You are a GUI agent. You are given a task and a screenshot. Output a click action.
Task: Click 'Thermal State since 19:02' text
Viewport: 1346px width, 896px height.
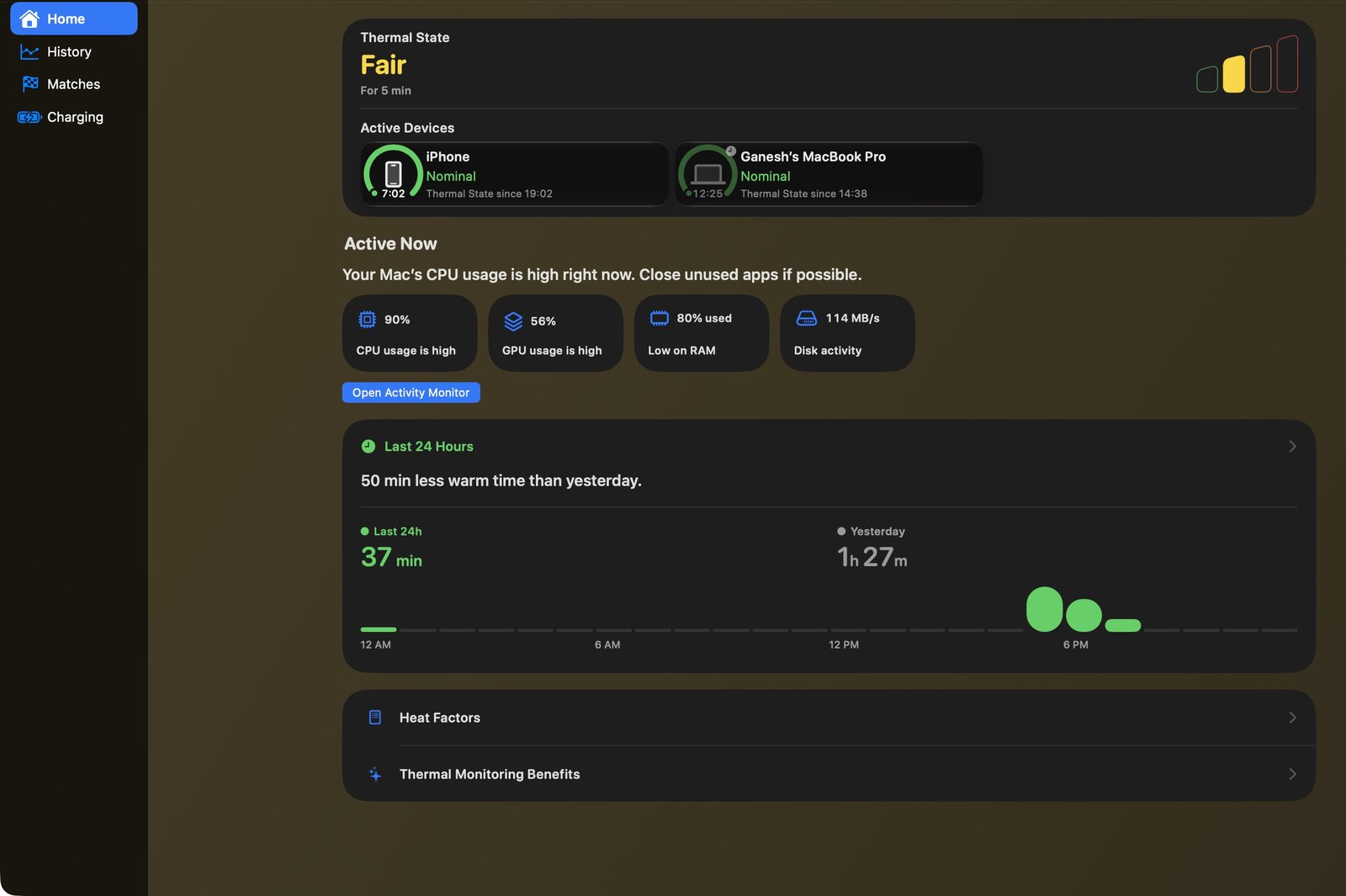[x=489, y=194]
